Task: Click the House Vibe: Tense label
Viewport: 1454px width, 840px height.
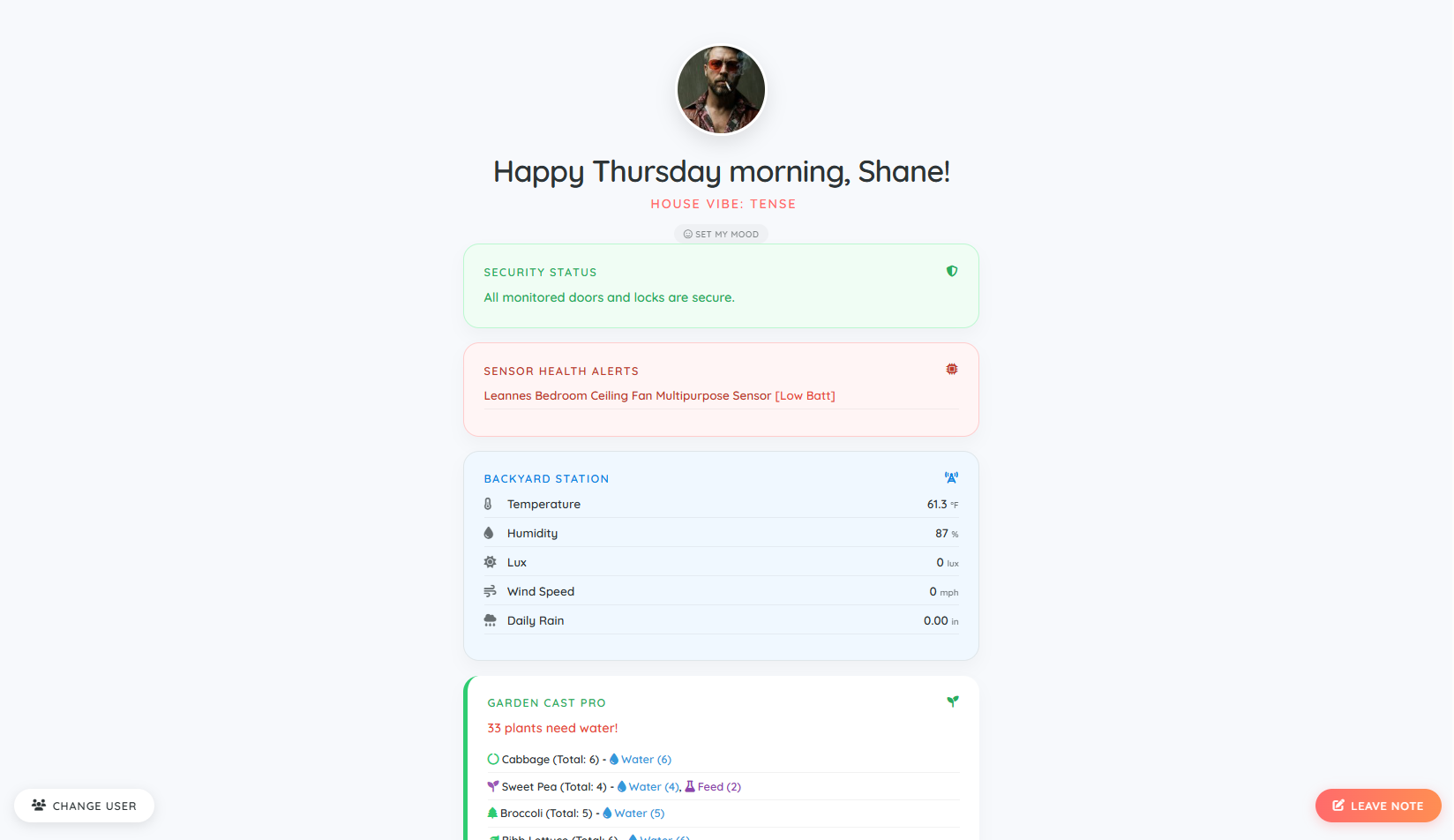Action: [x=723, y=204]
